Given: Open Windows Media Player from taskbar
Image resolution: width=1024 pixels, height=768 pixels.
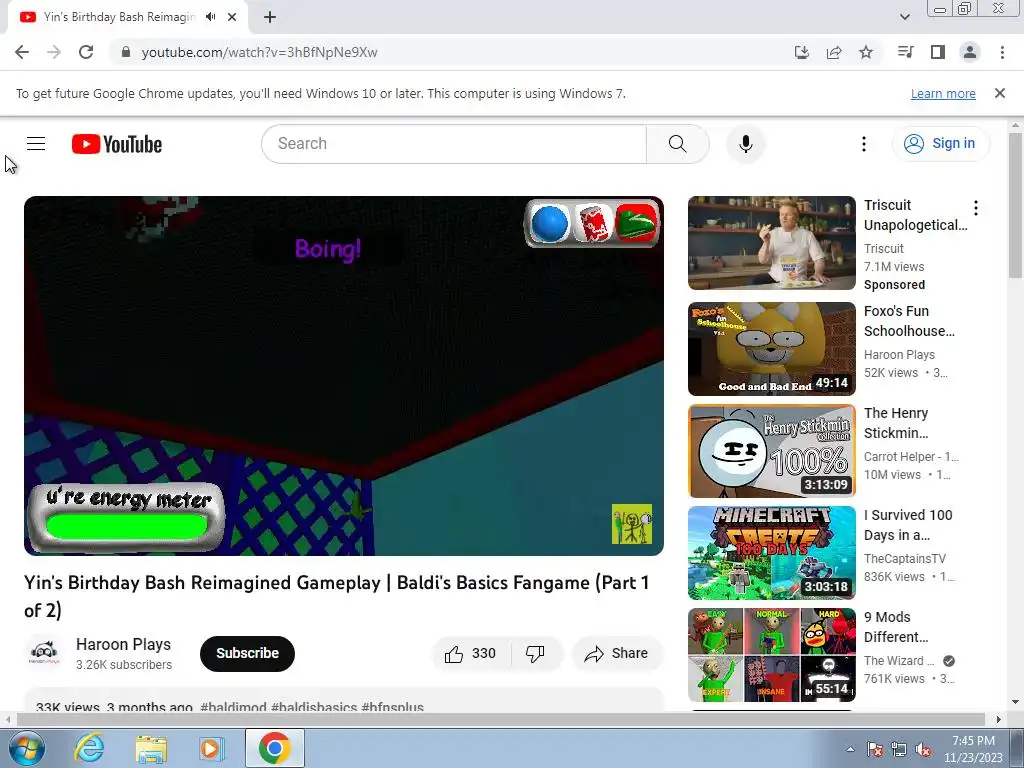Looking at the screenshot, I should [211, 748].
